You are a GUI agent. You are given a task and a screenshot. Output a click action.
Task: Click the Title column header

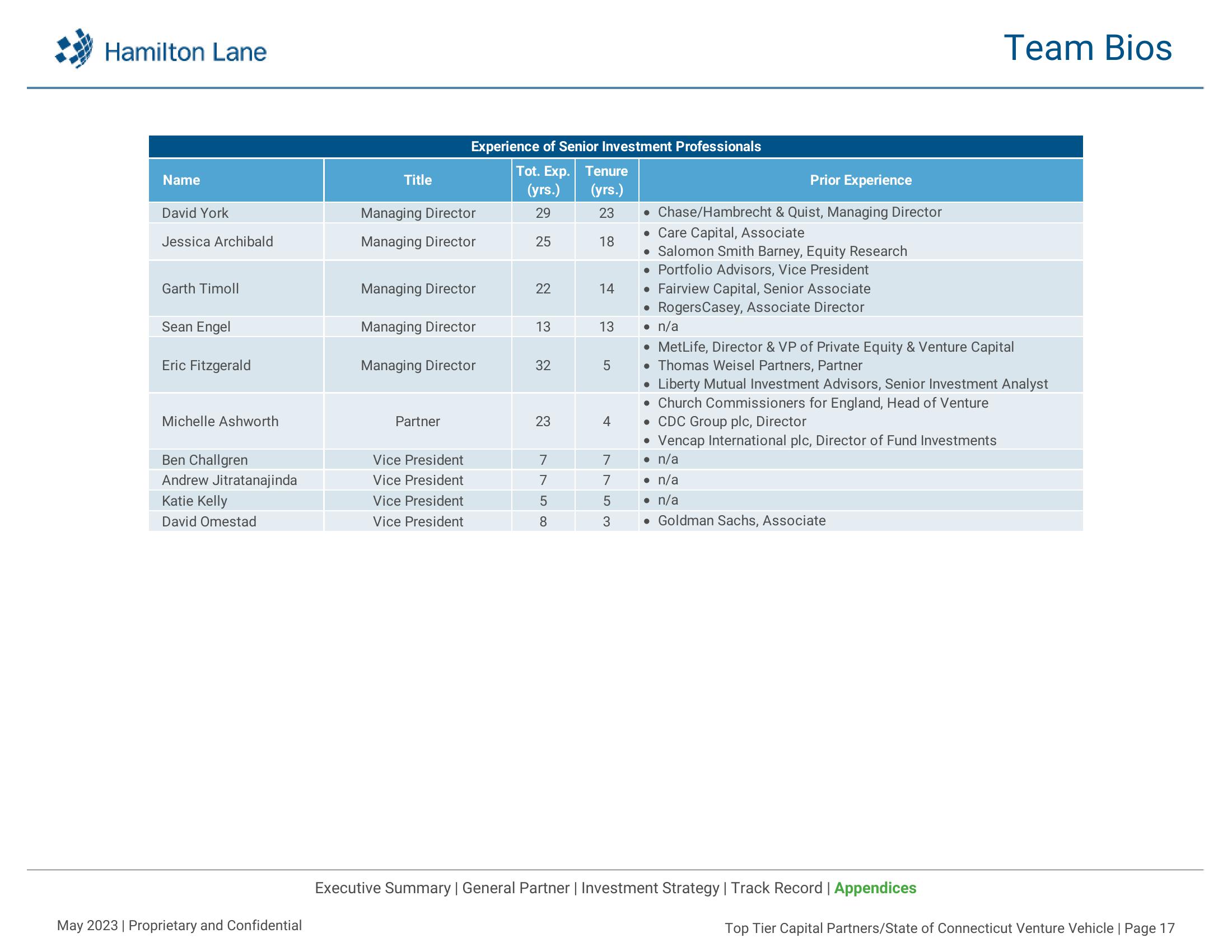pos(417,180)
